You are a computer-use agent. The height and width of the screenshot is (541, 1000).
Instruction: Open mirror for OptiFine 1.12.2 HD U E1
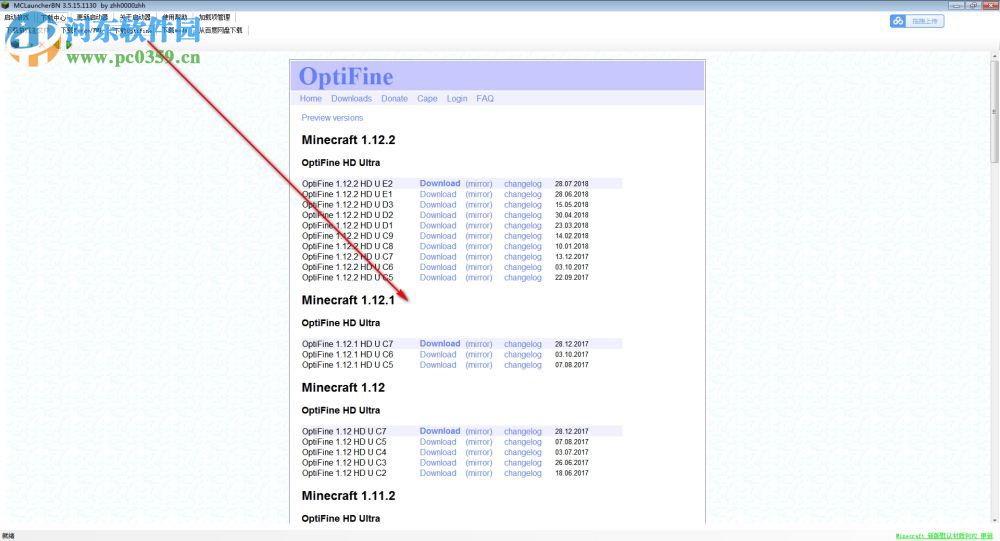[479, 194]
